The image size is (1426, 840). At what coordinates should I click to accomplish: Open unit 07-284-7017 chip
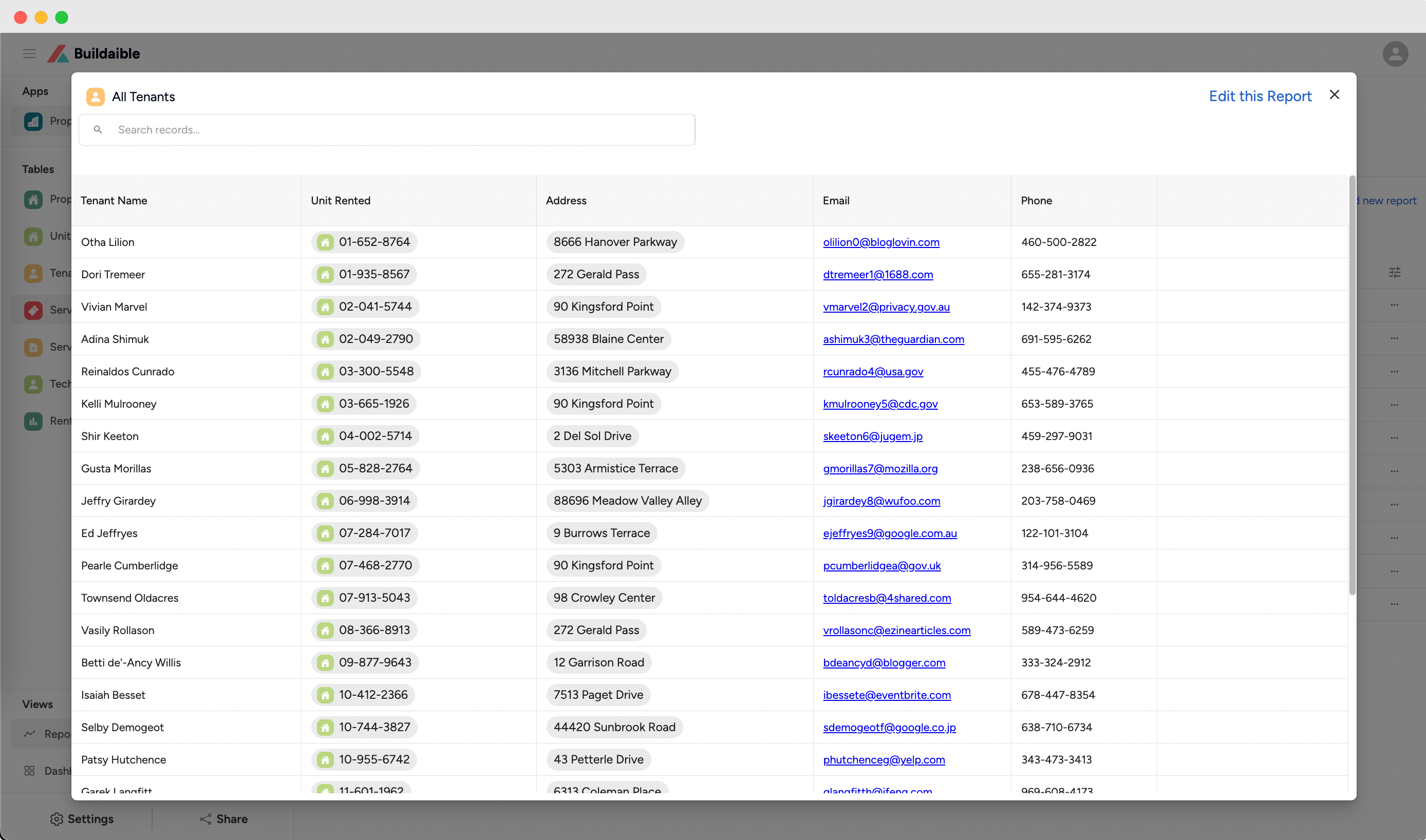click(365, 532)
